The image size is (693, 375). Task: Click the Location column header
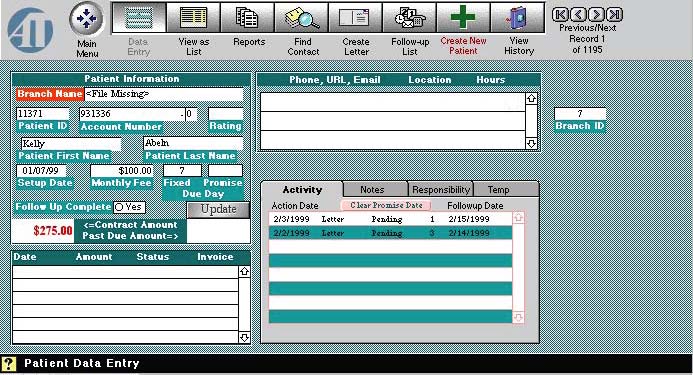(430, 80)
